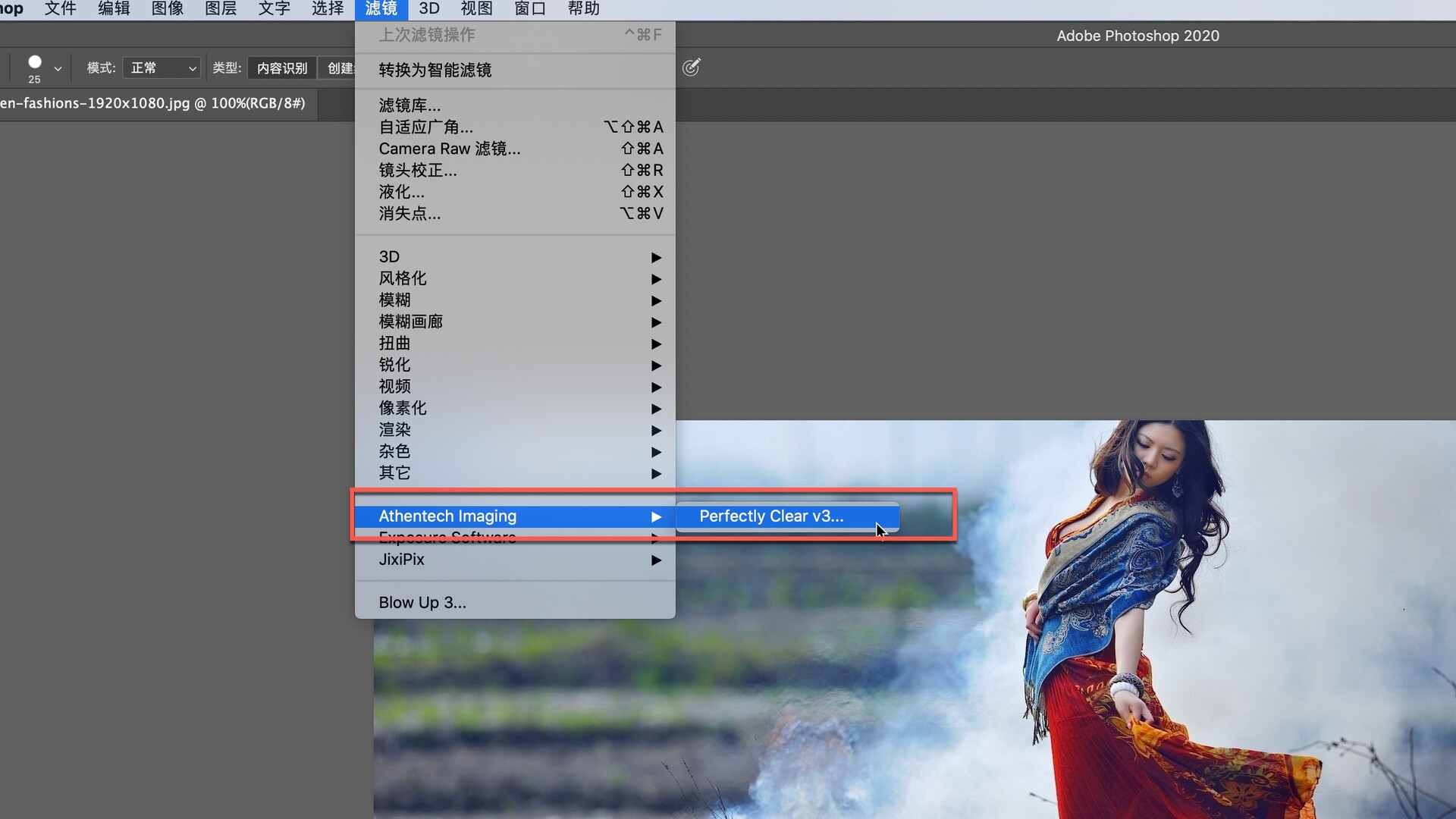
Task: Open the 窗口 window menu
Action: click(x=530, y=9)
